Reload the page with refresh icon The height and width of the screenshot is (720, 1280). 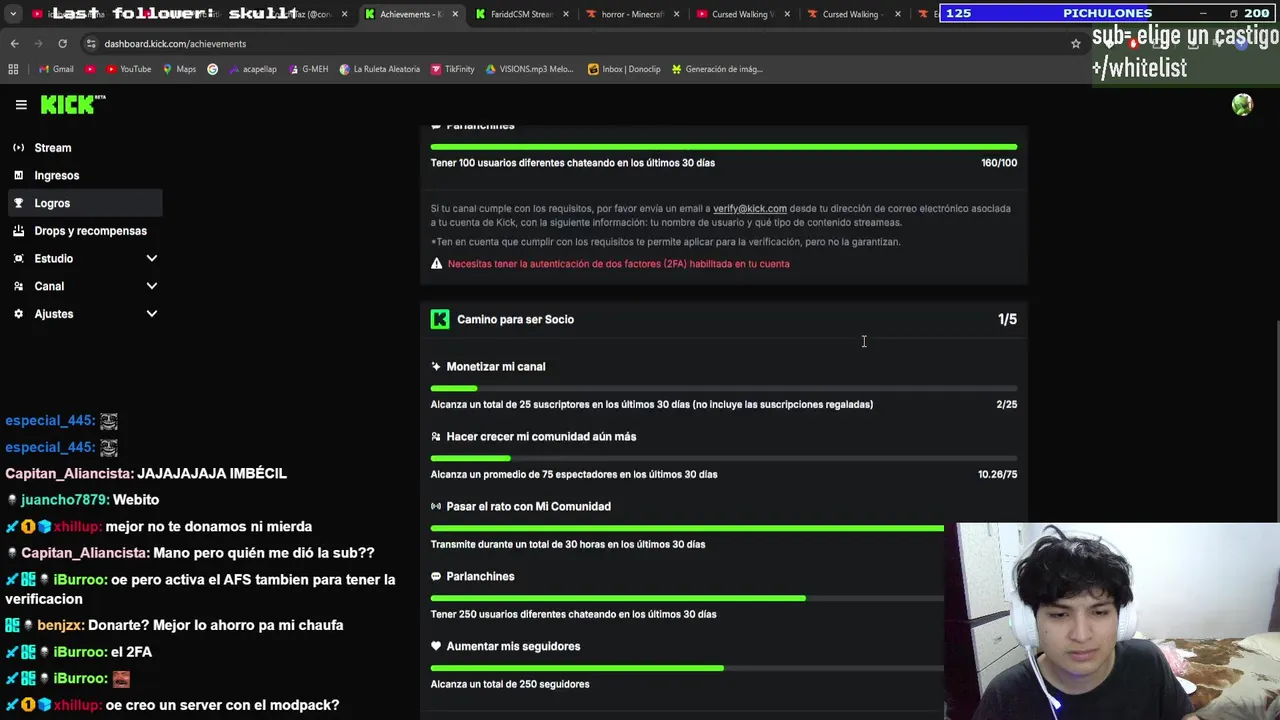click(62, 44)
